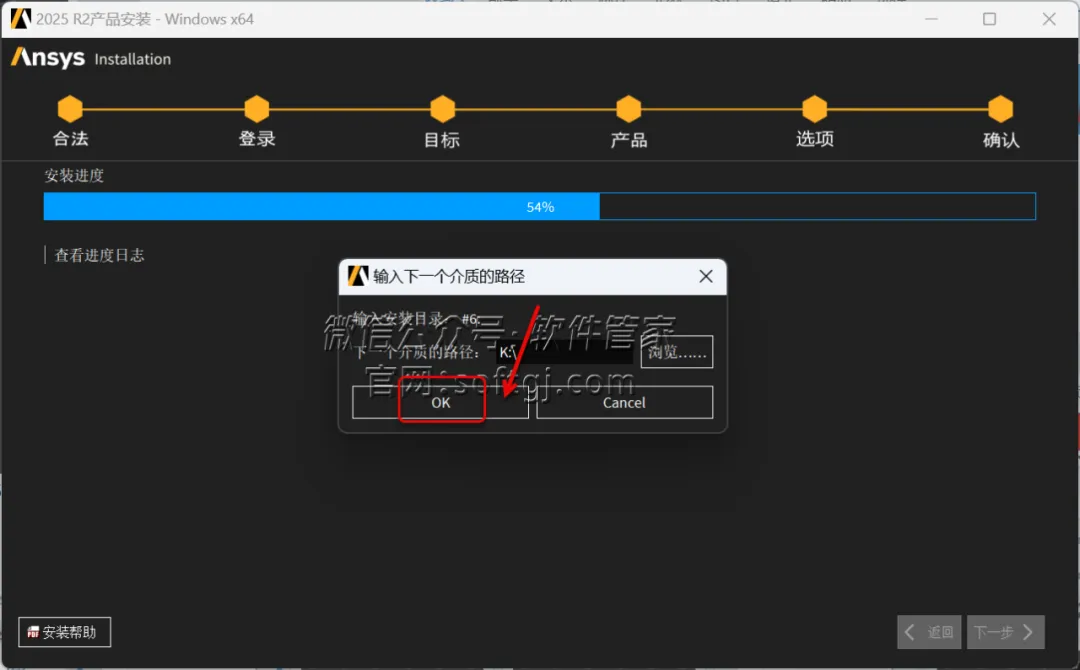1080x670 pixels.
Task: Select the 产品 step hexagon
Action: (629, 108)
